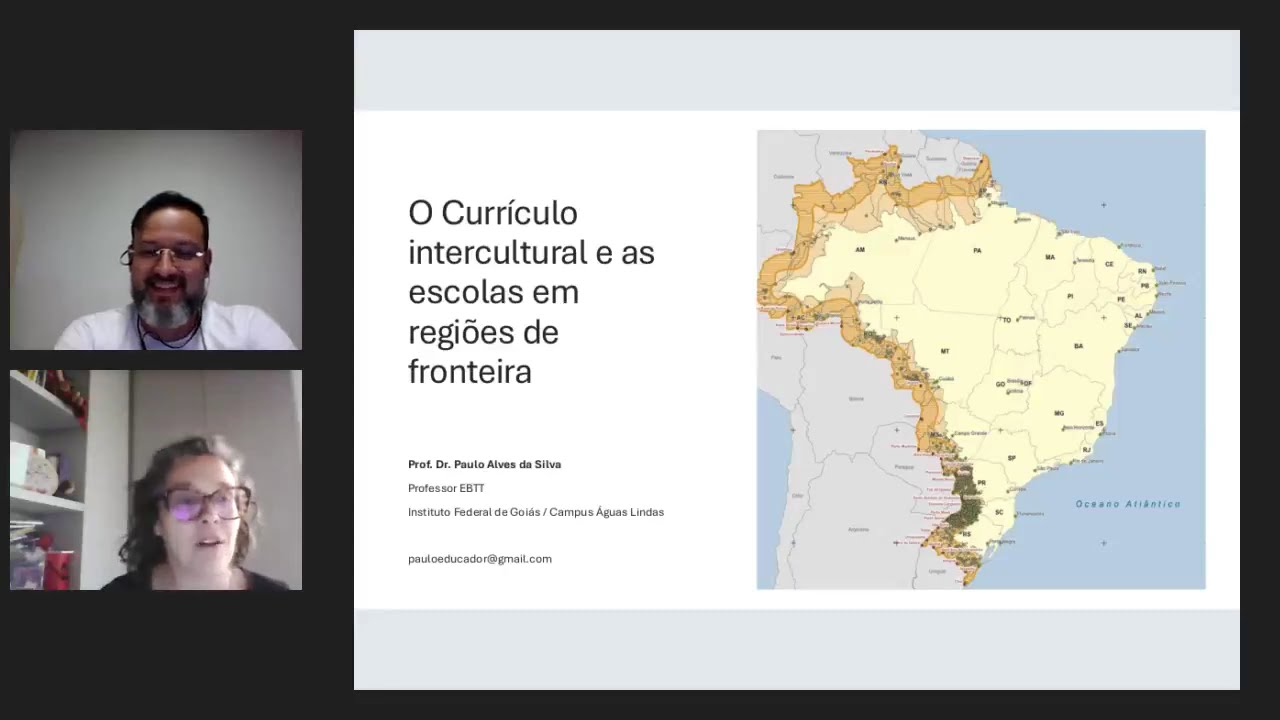The image size is (1280, 720).
Task: Click the 'MA' state label on map
Action: [x=1050, y=257]
